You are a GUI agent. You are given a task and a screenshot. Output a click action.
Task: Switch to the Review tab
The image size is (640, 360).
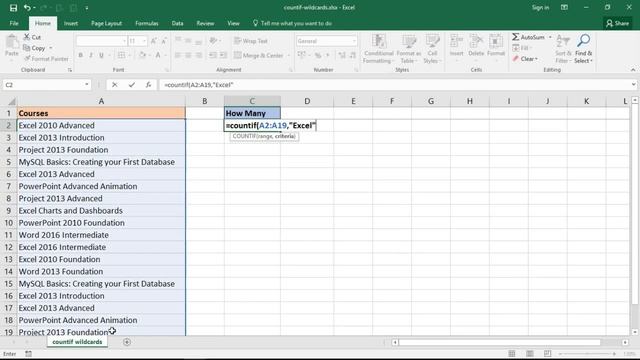pos(205,23)
